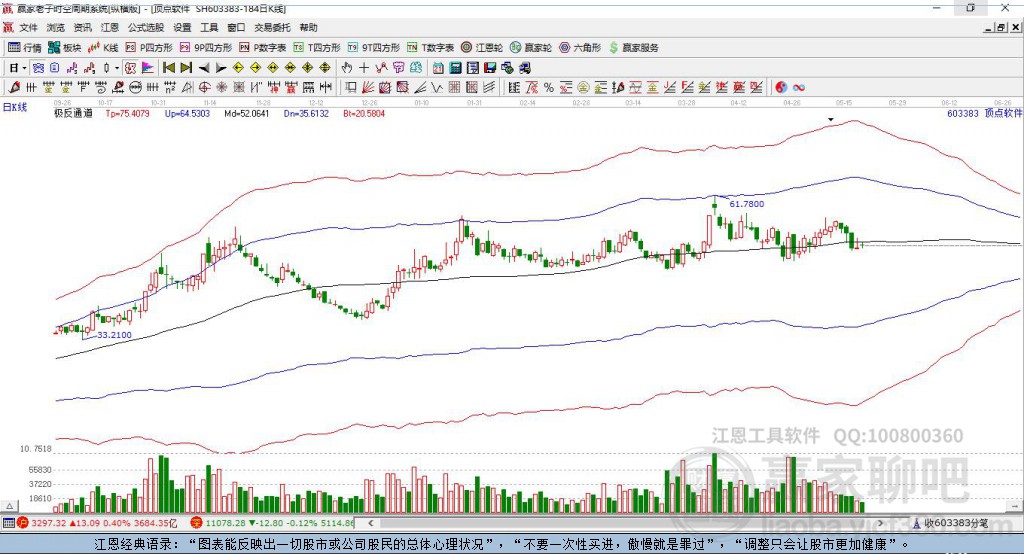The width and height of the screenshot is (1024, 554).
Task: Click the Md=52.0641 indicator value
Action: tap(246, 113)
